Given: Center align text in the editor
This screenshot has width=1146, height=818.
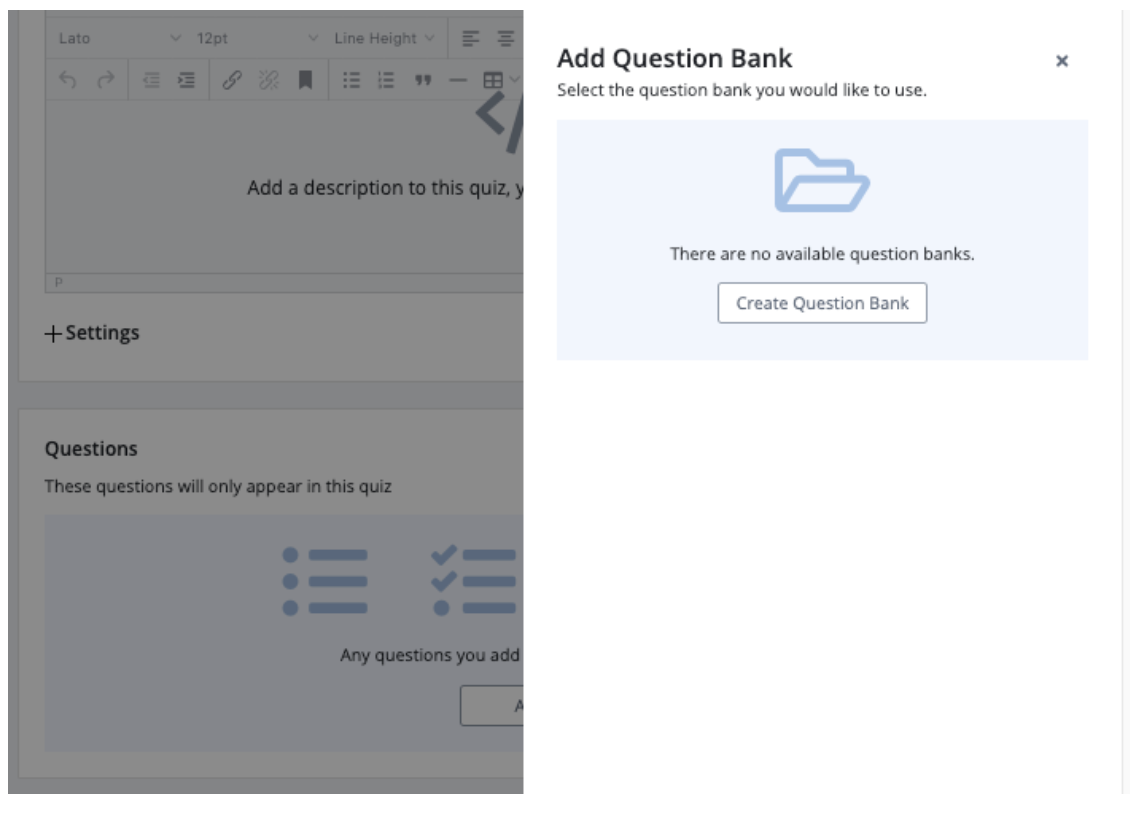Looking at the screenshot, I should tap(506, 38).
